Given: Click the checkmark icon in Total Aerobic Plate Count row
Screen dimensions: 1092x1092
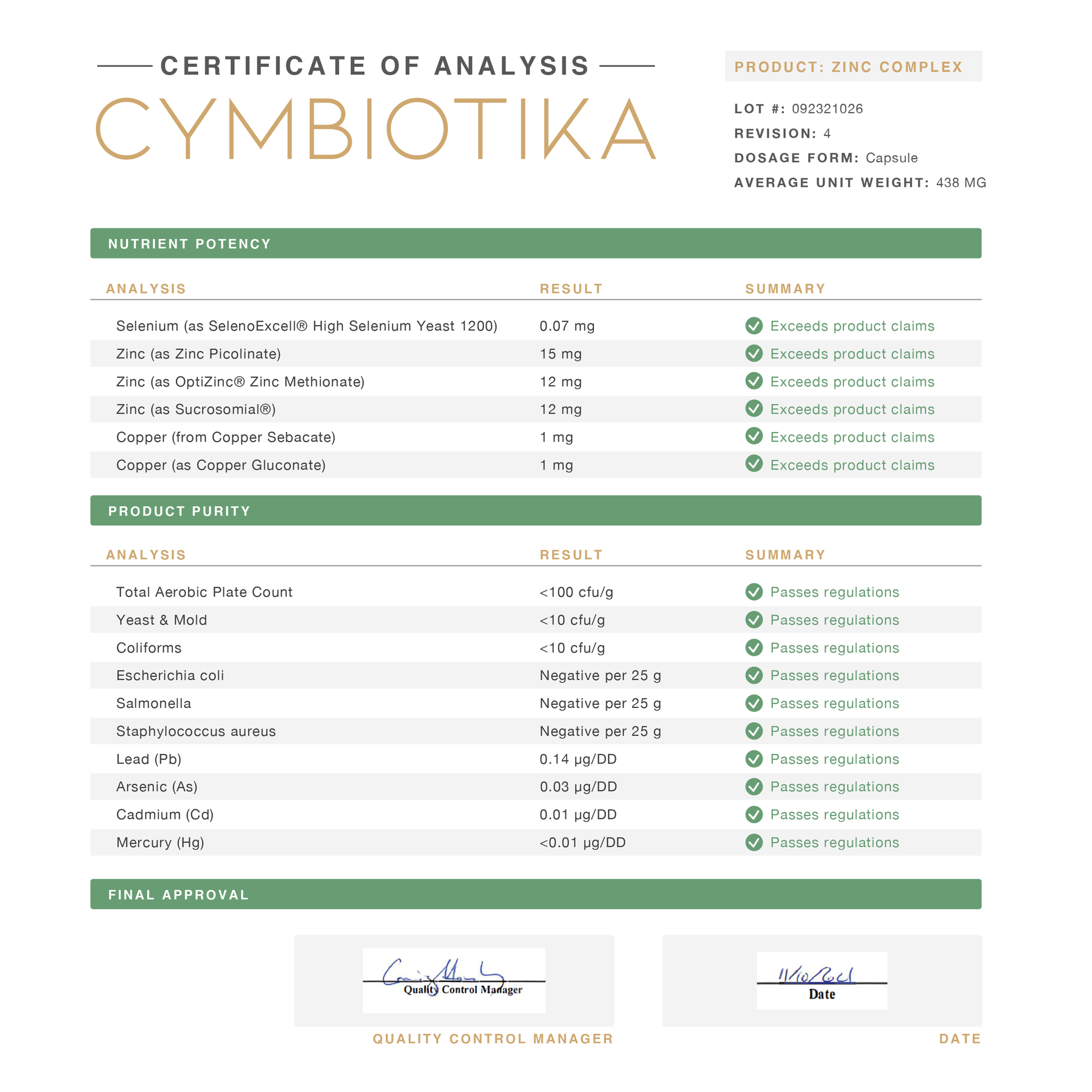Looking at the screenshot, I should (x=754, y=591).
